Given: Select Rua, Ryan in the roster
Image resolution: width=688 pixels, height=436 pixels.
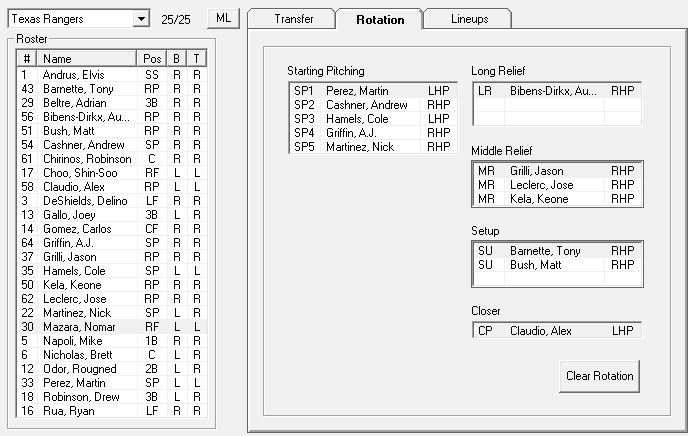Looking at the screenshot, I should [x=87, y=411].
